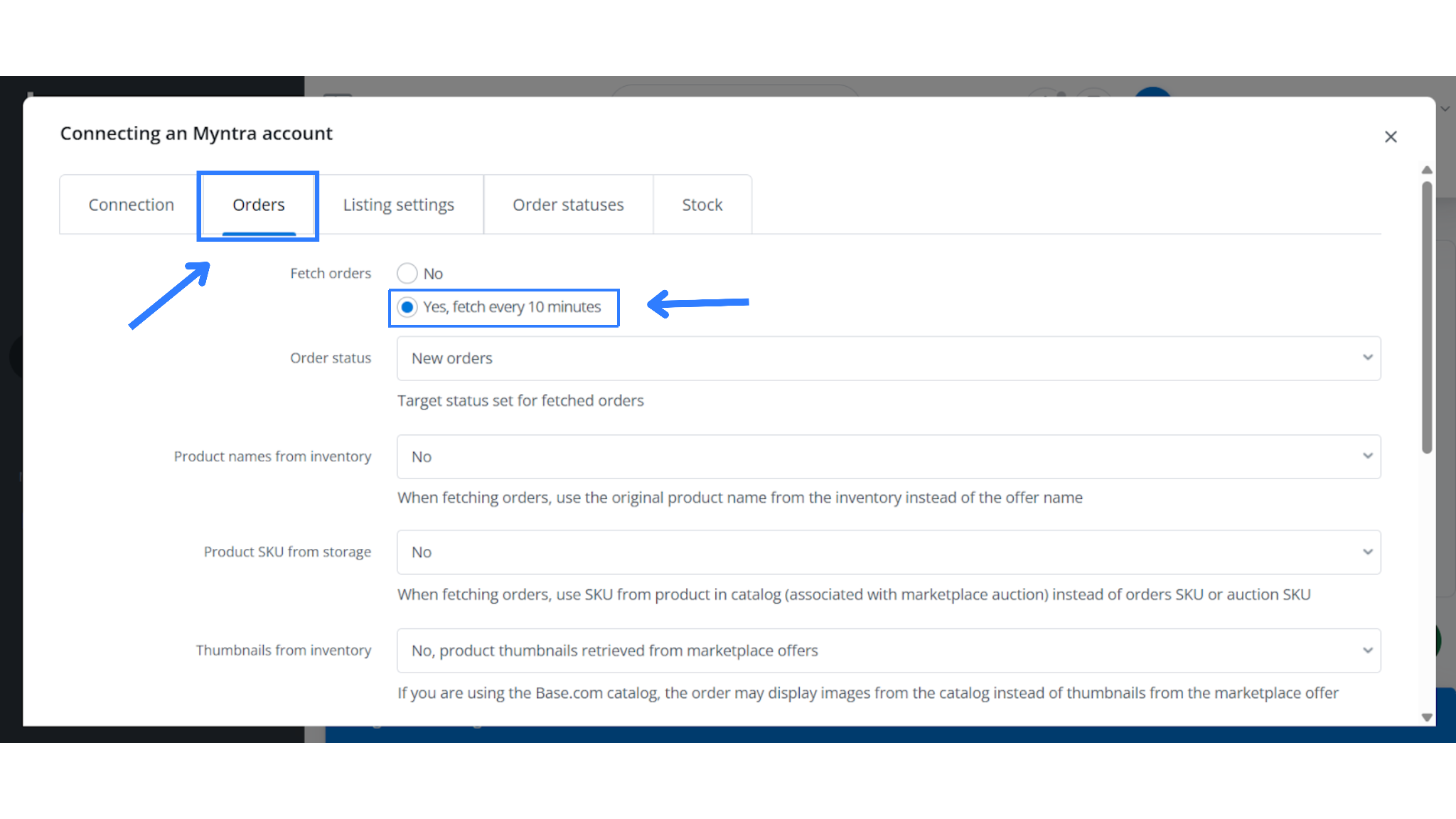Select "Yes, fetch every 10 minutes" radio

(407, 307)
